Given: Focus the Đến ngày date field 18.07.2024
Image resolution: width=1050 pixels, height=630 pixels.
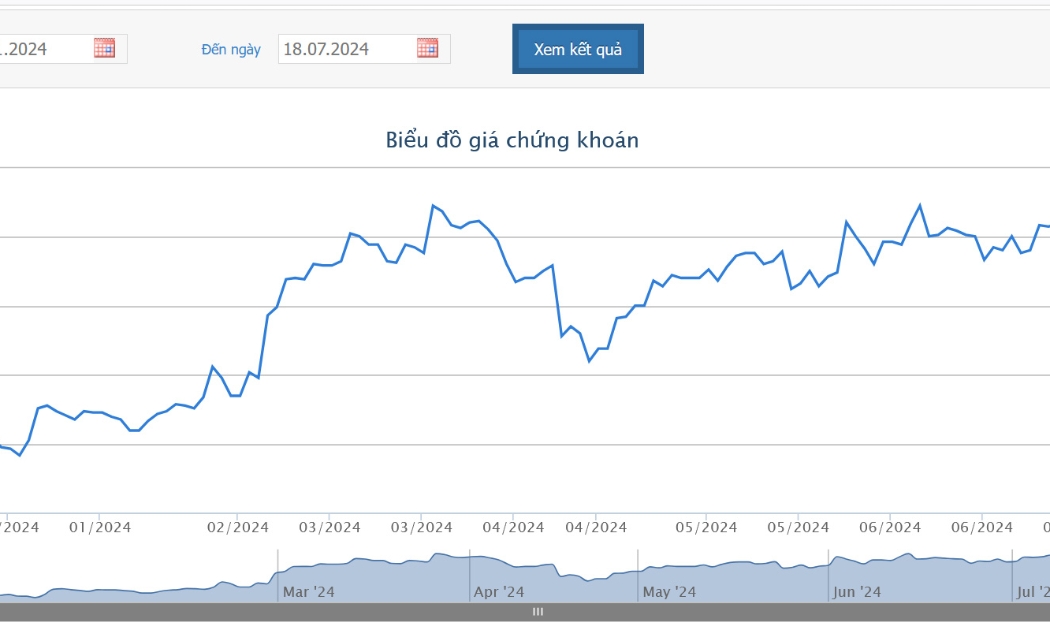Looking at the screenshot, I should [364, 49].
